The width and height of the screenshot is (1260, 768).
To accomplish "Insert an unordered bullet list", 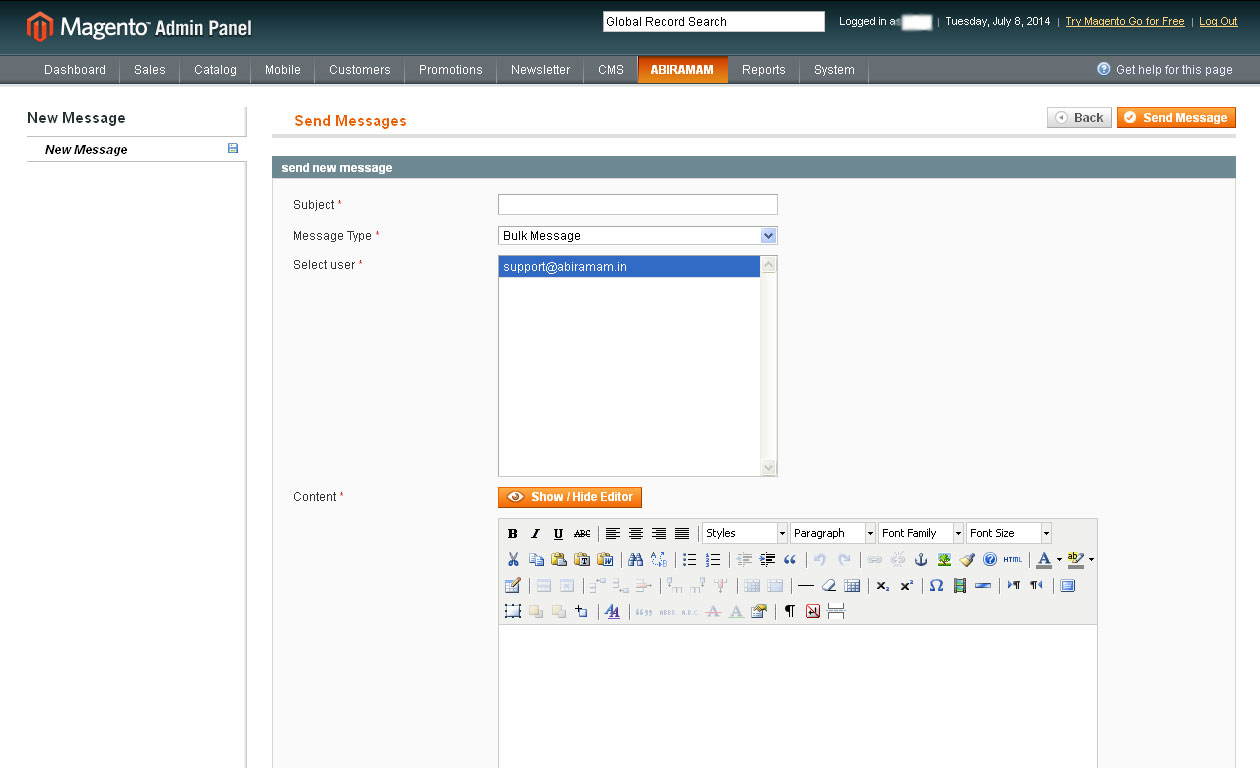I will [690, 560].
